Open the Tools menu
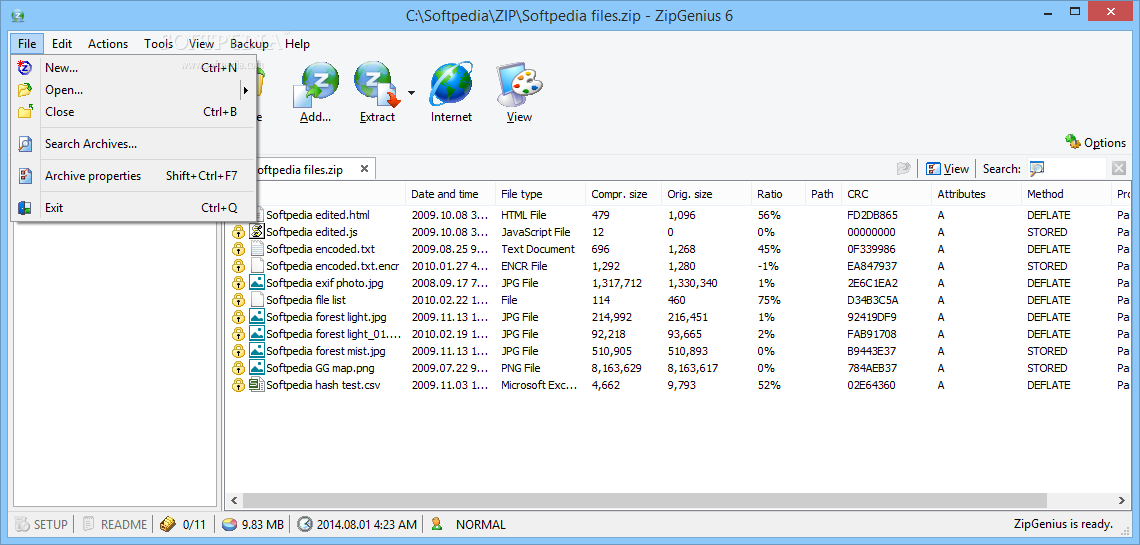The width and height of the screenshot is (1140, 545). [158, 44]
